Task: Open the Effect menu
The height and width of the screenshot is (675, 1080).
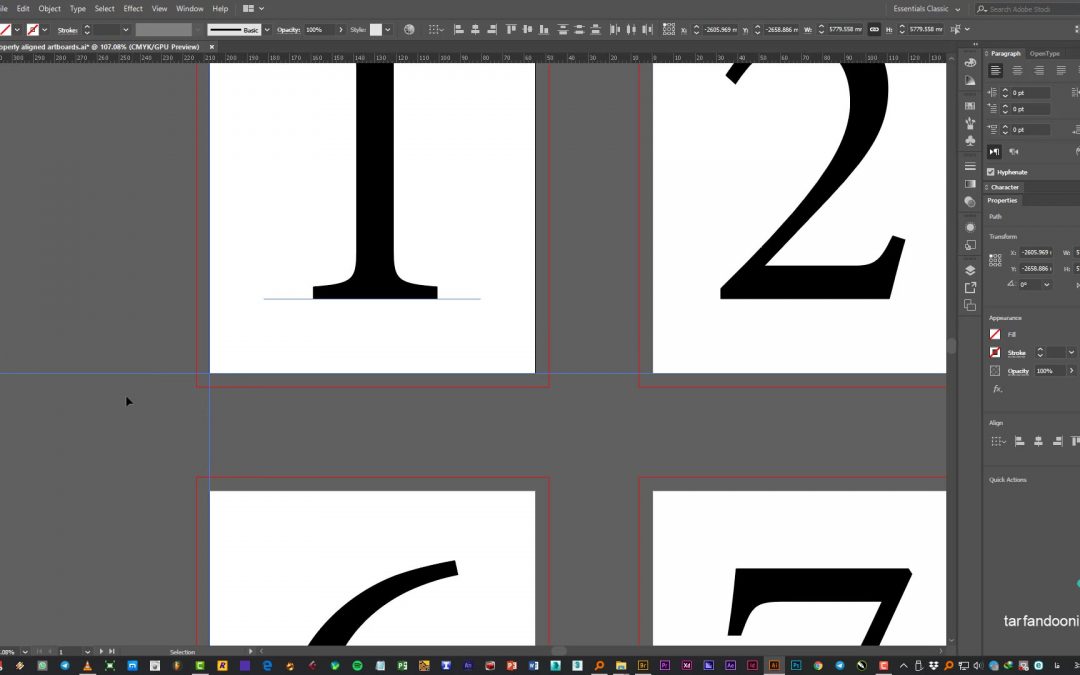Action: [133, 8]
